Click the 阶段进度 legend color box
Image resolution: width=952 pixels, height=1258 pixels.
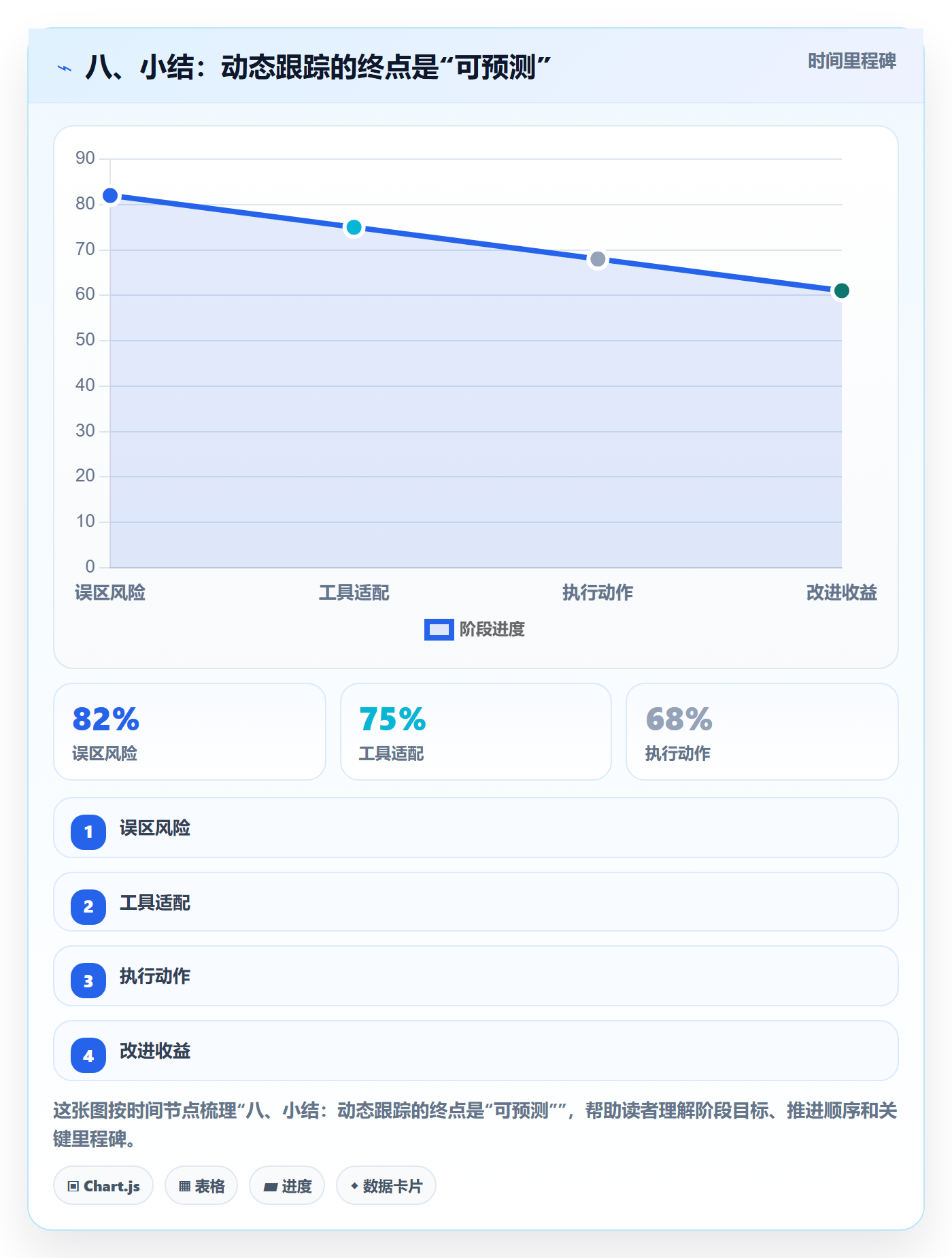[439, 630]
